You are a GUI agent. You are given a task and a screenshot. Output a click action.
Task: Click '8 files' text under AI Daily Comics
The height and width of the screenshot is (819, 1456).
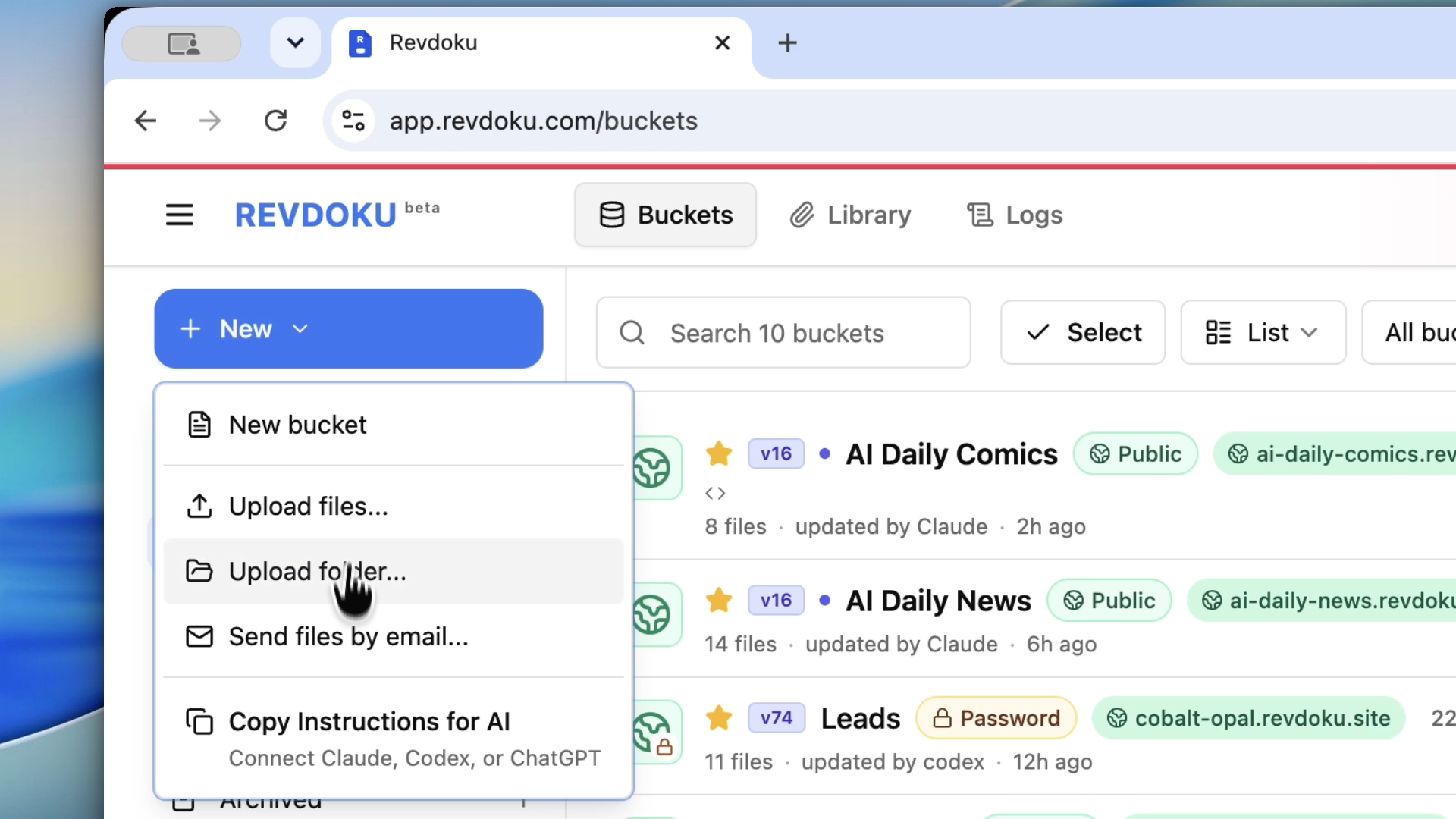736,526
